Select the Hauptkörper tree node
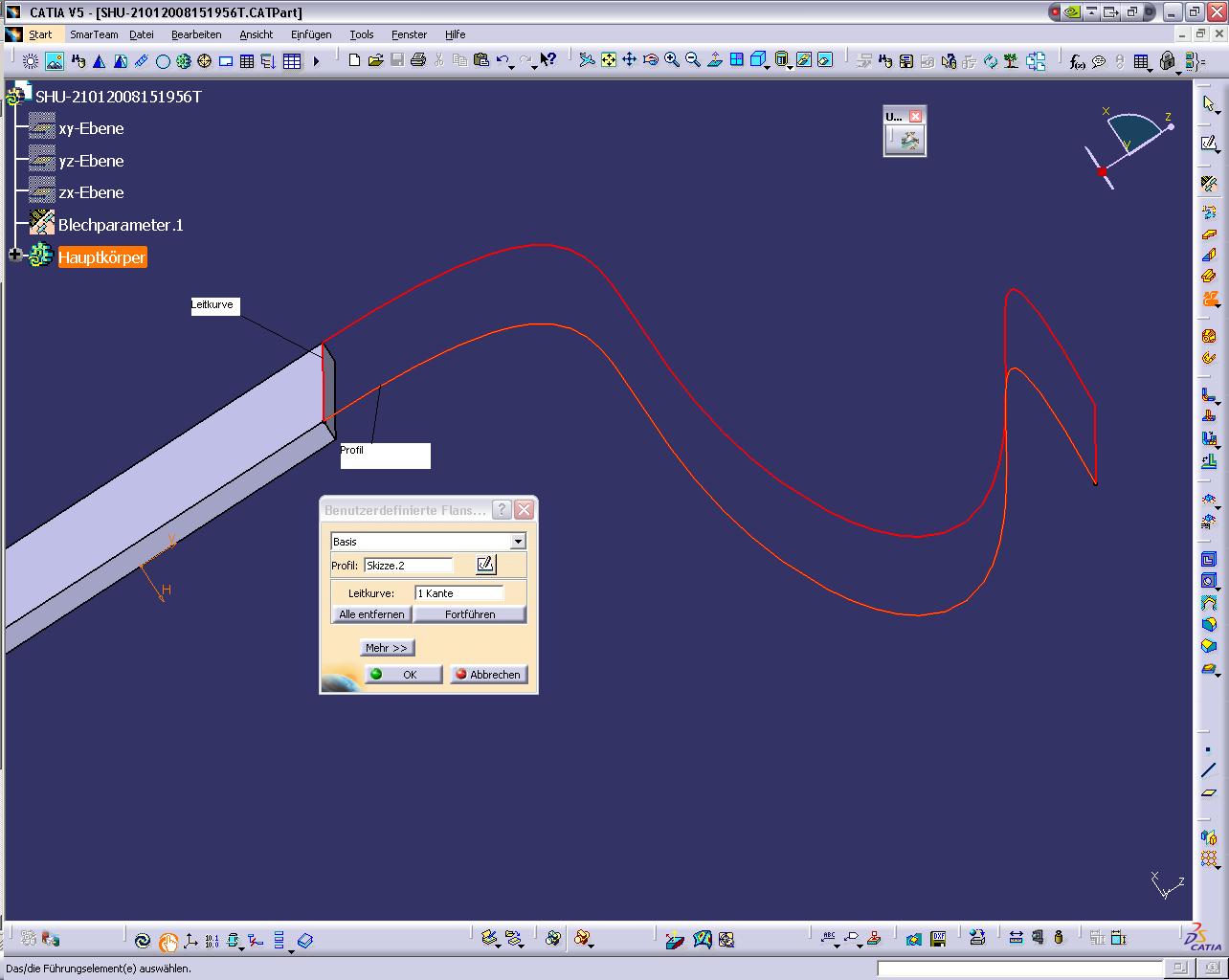Image resolution: width=1229 pixels, height=980 pixels. [x=102, y=257]
